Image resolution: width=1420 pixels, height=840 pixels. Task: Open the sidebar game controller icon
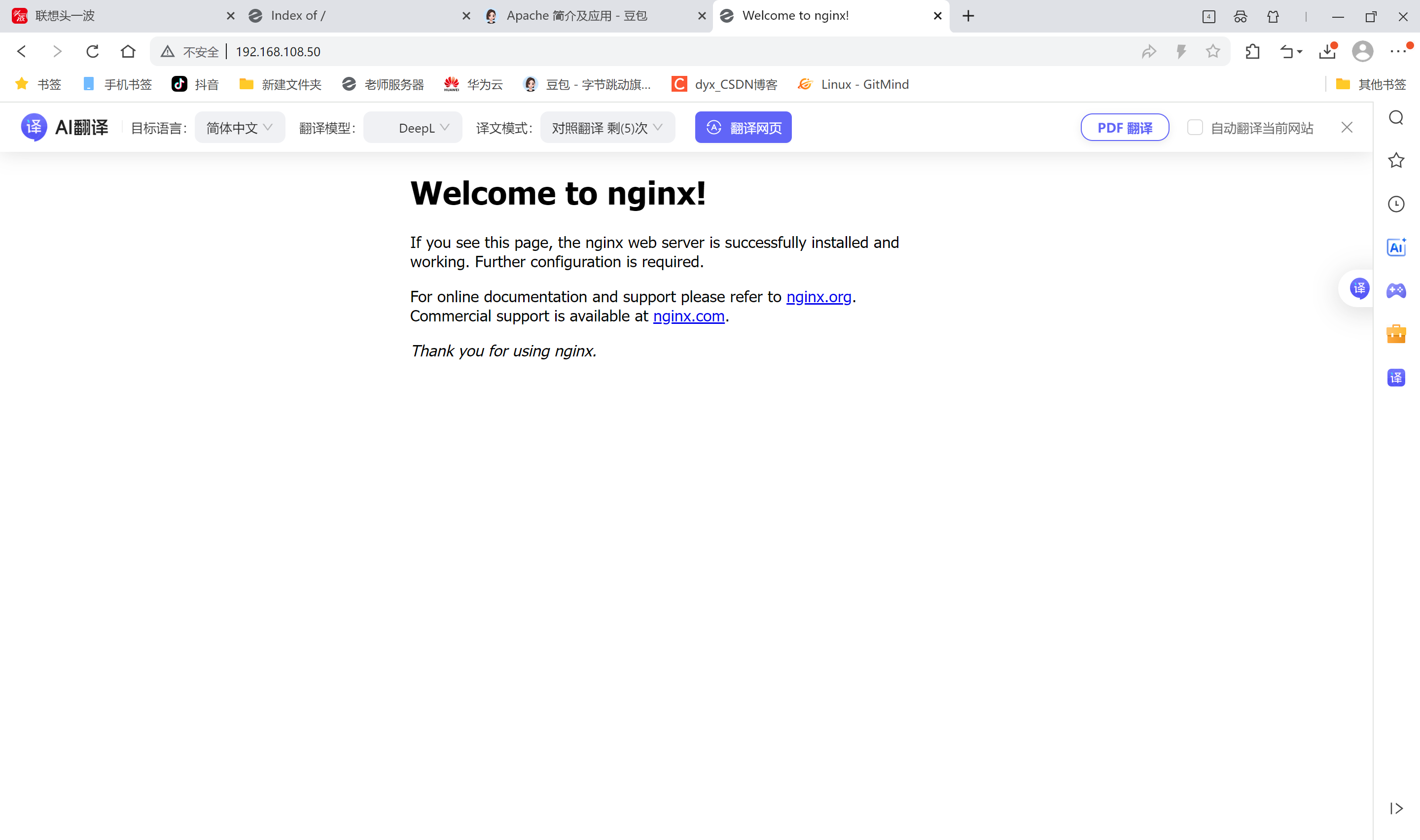tap(1396, 290)
